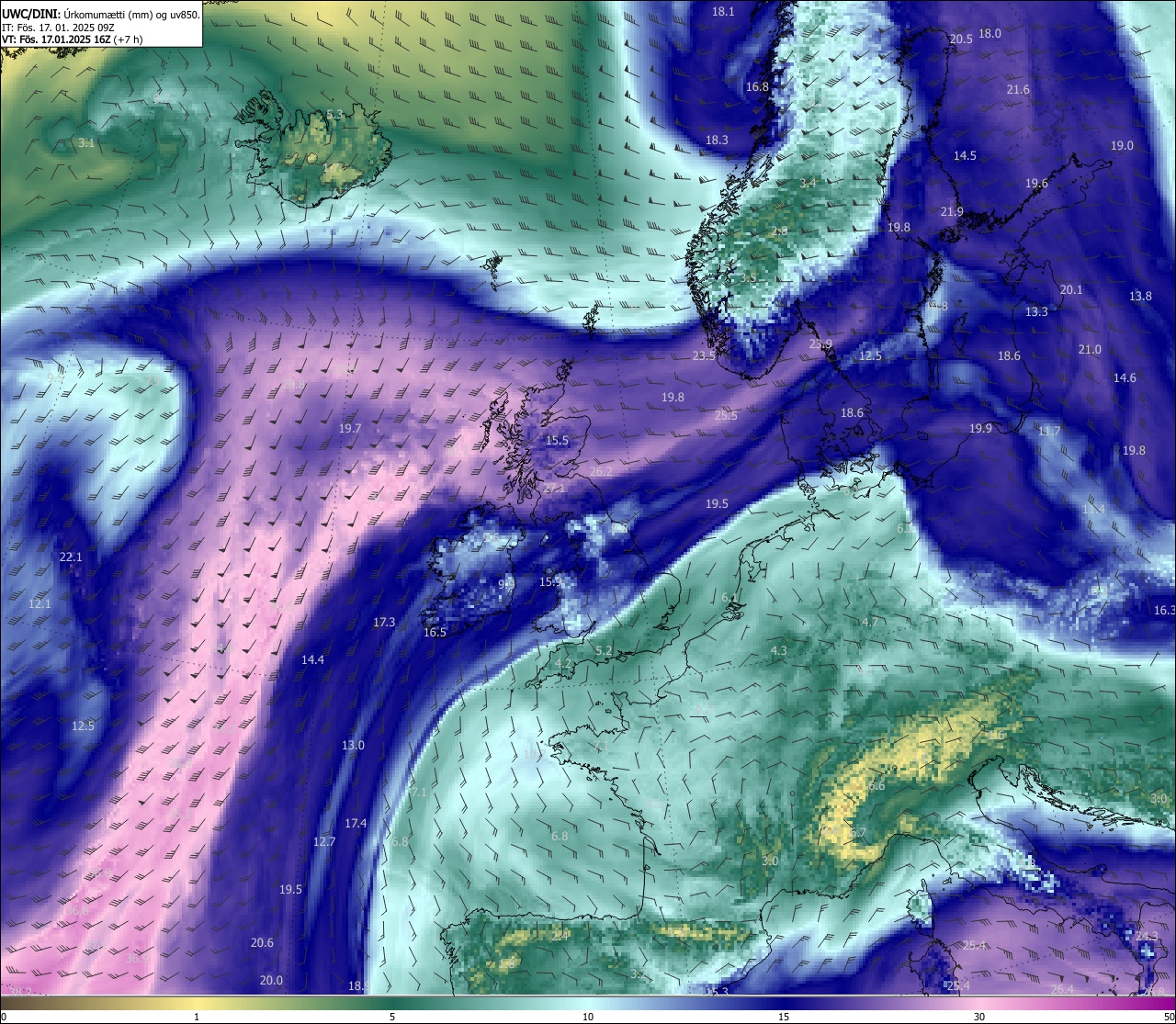
Task: Click the 19.9 value over the Baltic
Action: pos(980,428)
